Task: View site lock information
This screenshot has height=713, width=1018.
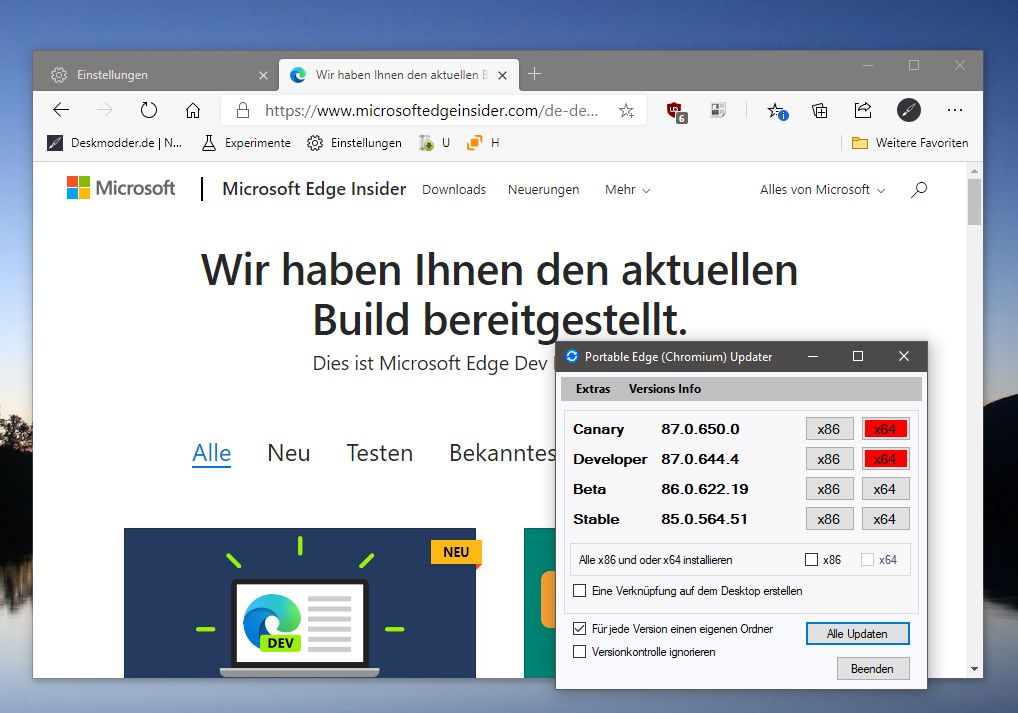Action: pos(243,110)
